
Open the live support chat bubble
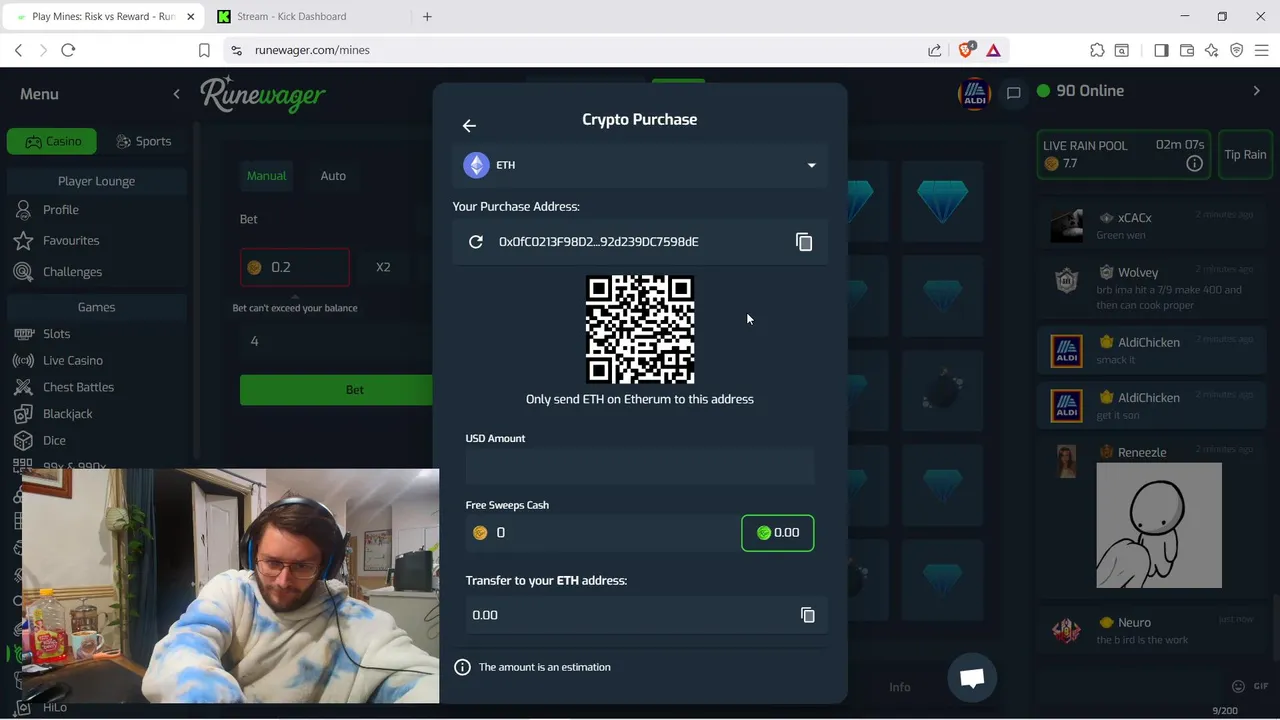click(972, 678)
